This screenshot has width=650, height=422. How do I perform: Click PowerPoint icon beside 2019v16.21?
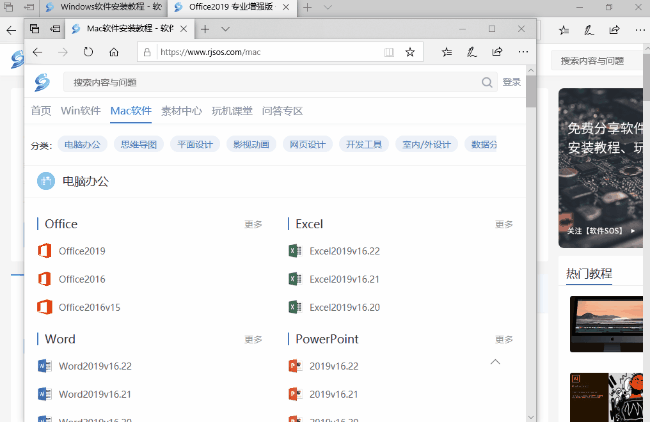coord(295,394)
